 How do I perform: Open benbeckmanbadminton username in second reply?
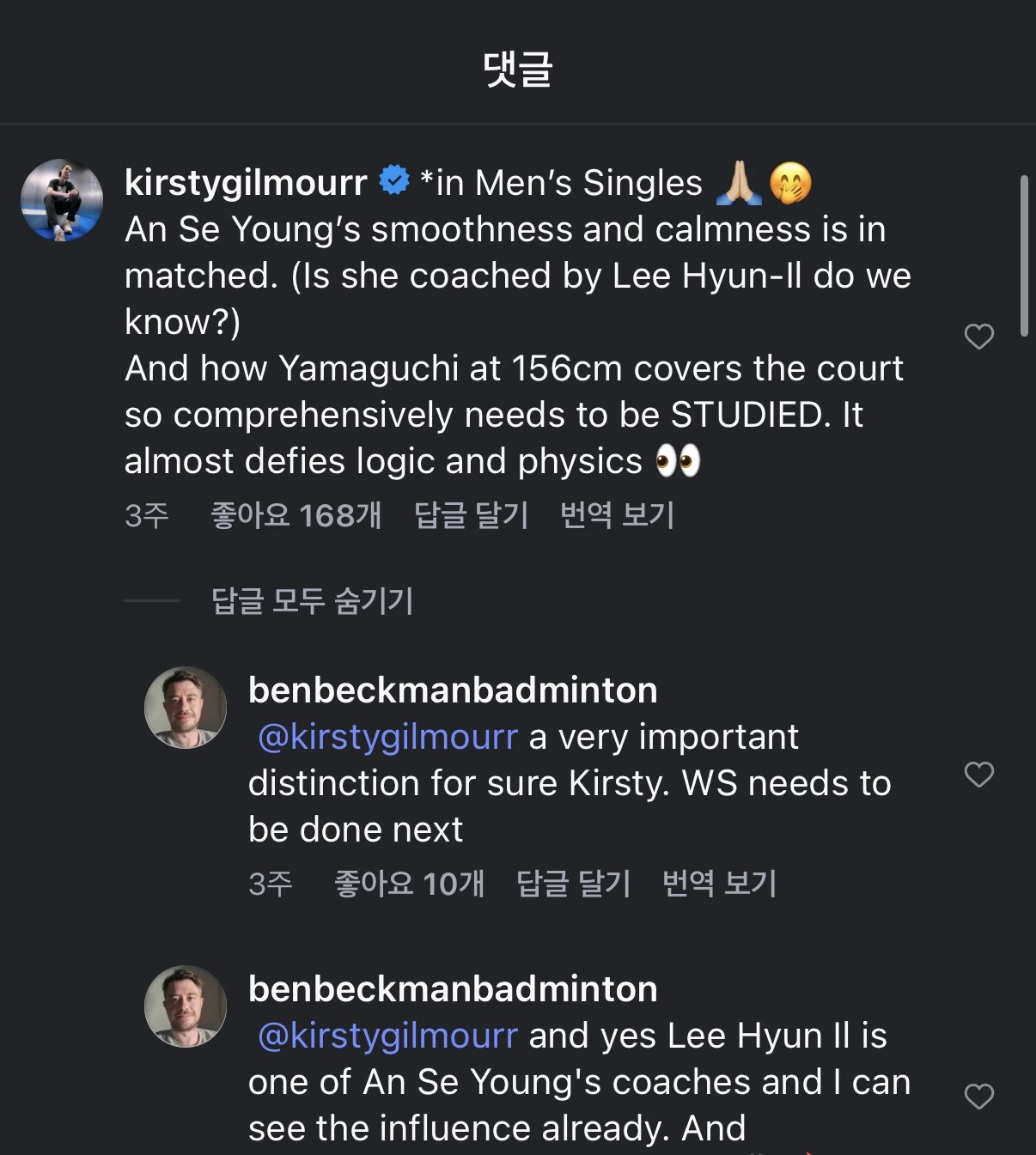pos(453,989)
